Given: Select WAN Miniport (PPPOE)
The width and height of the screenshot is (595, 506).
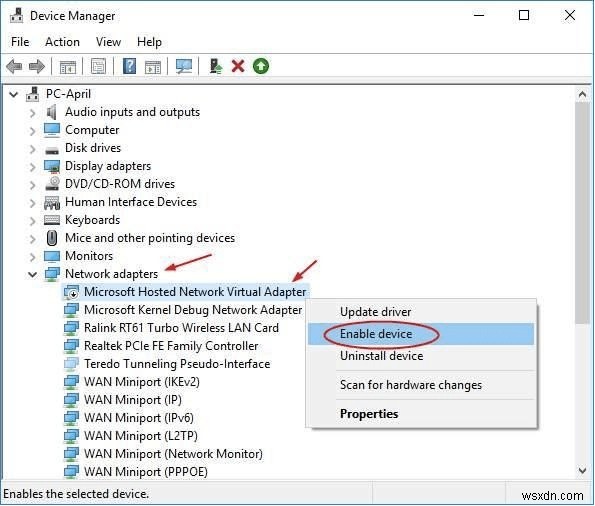Looking at the screenshot, I should point(146,472).
